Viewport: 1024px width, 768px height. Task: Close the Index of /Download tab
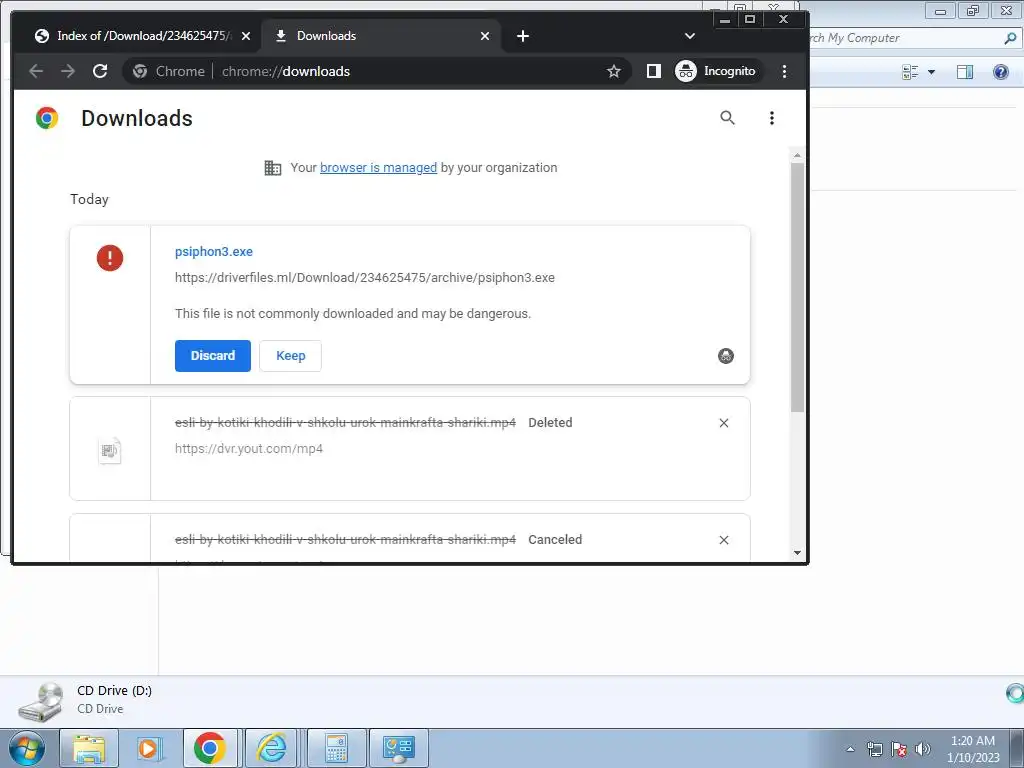(246, 36)
